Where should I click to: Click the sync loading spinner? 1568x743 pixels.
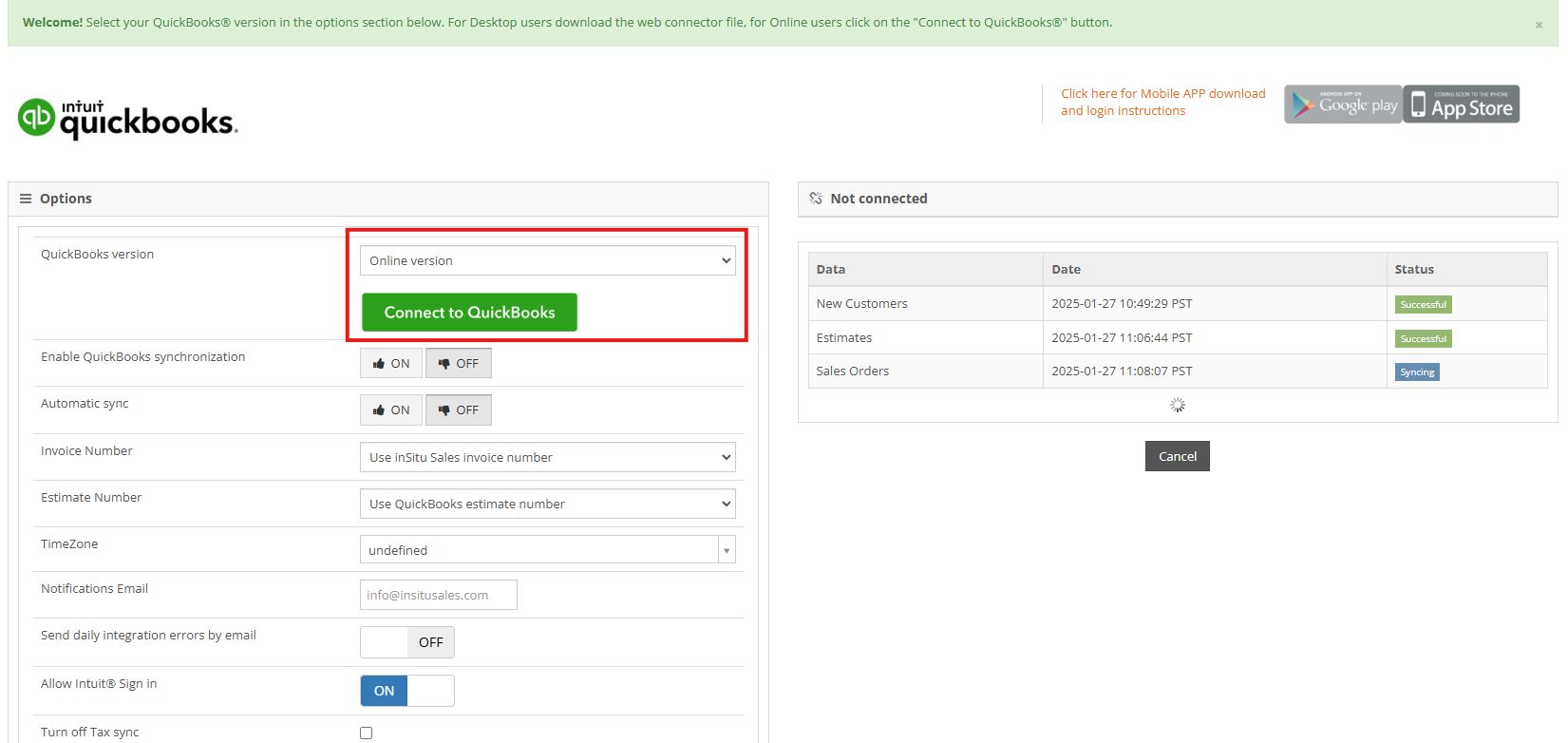[x=1178, y=405]
